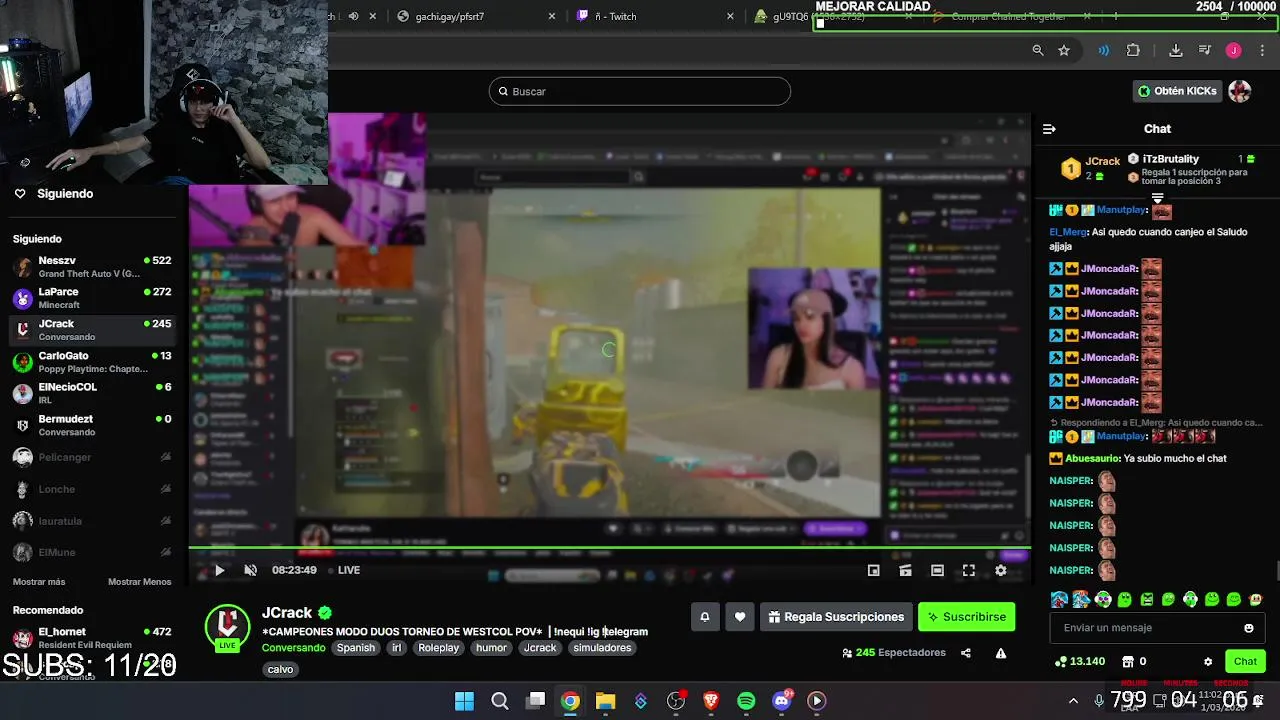
Task: Click Regala Suscripciones button
Action: pos(835,617)
